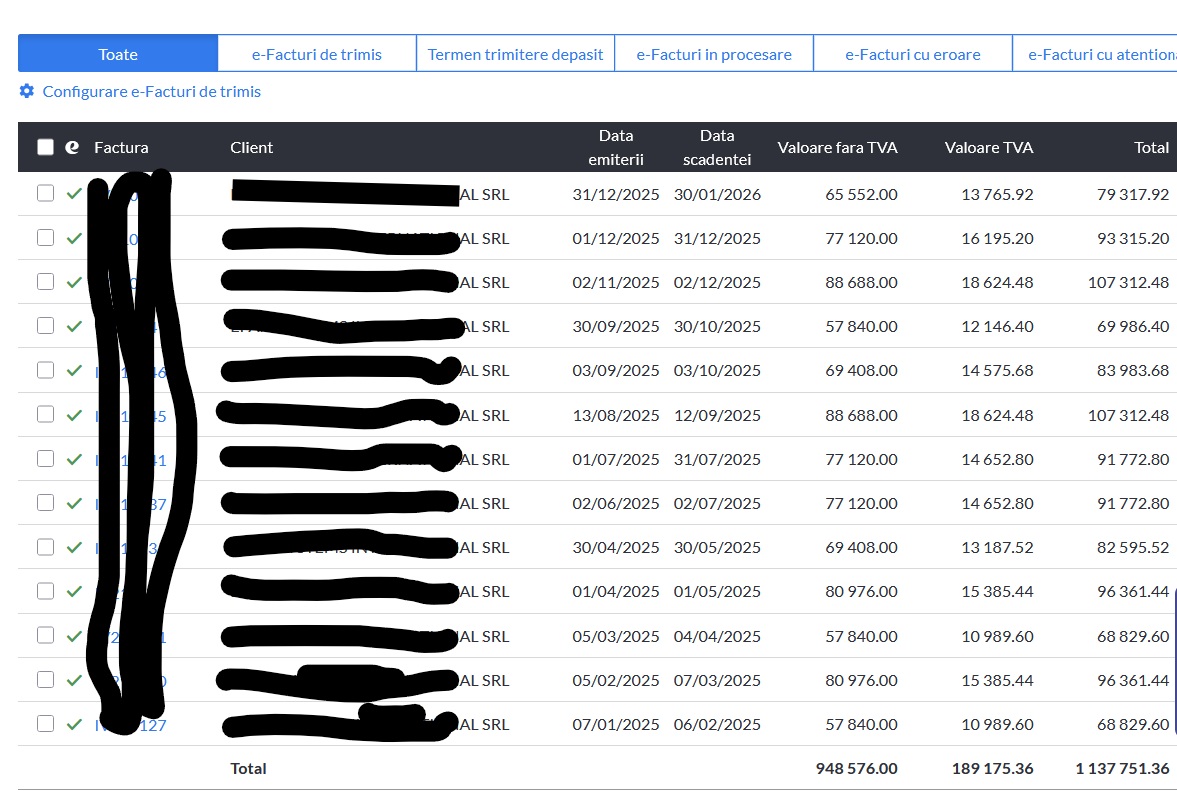Click green checkmark for invoice issued 02/11/2025
This screenshot has height=802, width=1177.
pyautogui.click(x=73, y=282)
